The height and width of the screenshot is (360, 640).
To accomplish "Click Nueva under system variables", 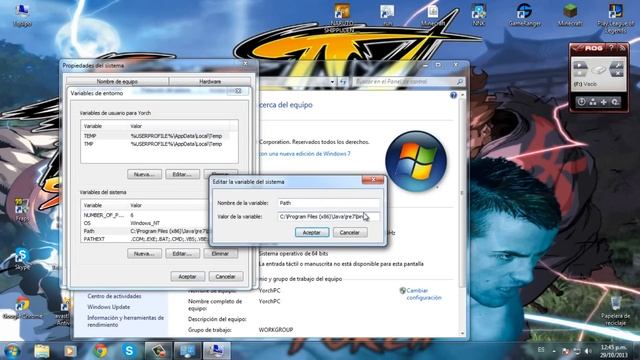I will coord(144,253).
